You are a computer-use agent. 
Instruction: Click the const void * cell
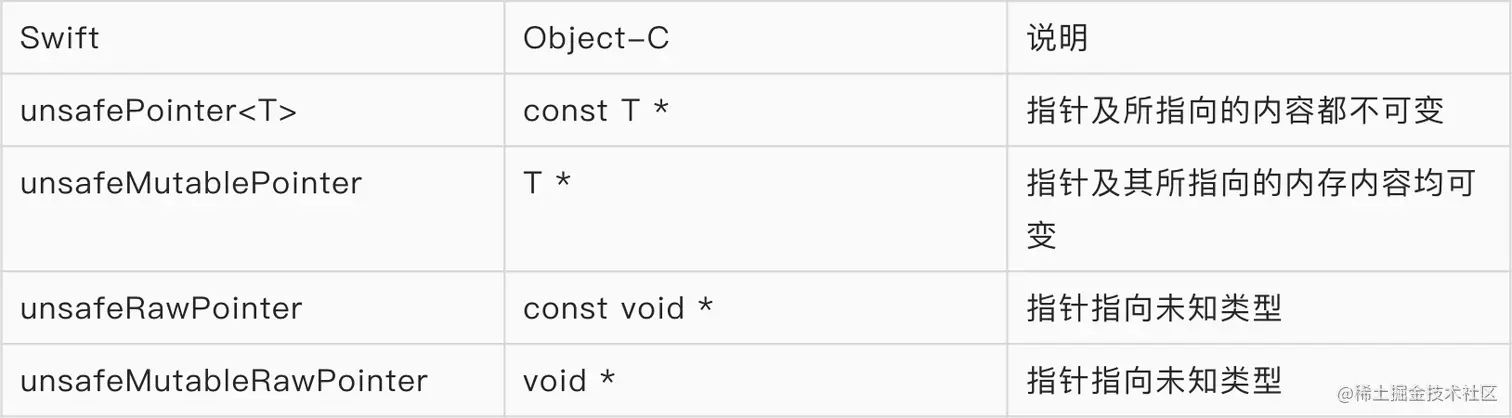tap(618, 308)
